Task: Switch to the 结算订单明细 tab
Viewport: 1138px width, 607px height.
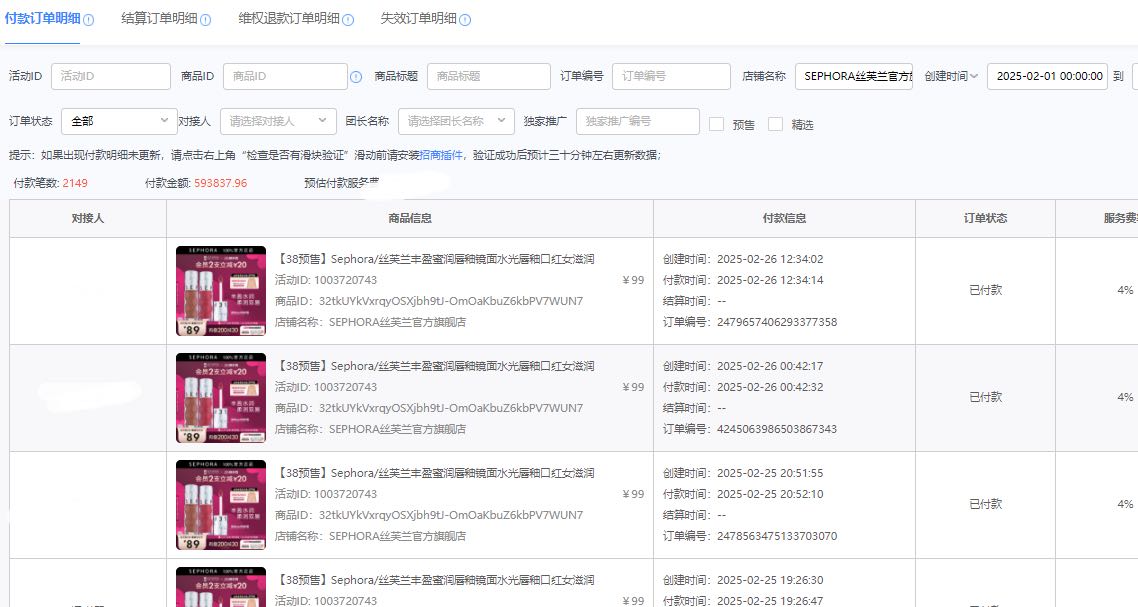Action: pyautogui.click(x=159, y=18)
